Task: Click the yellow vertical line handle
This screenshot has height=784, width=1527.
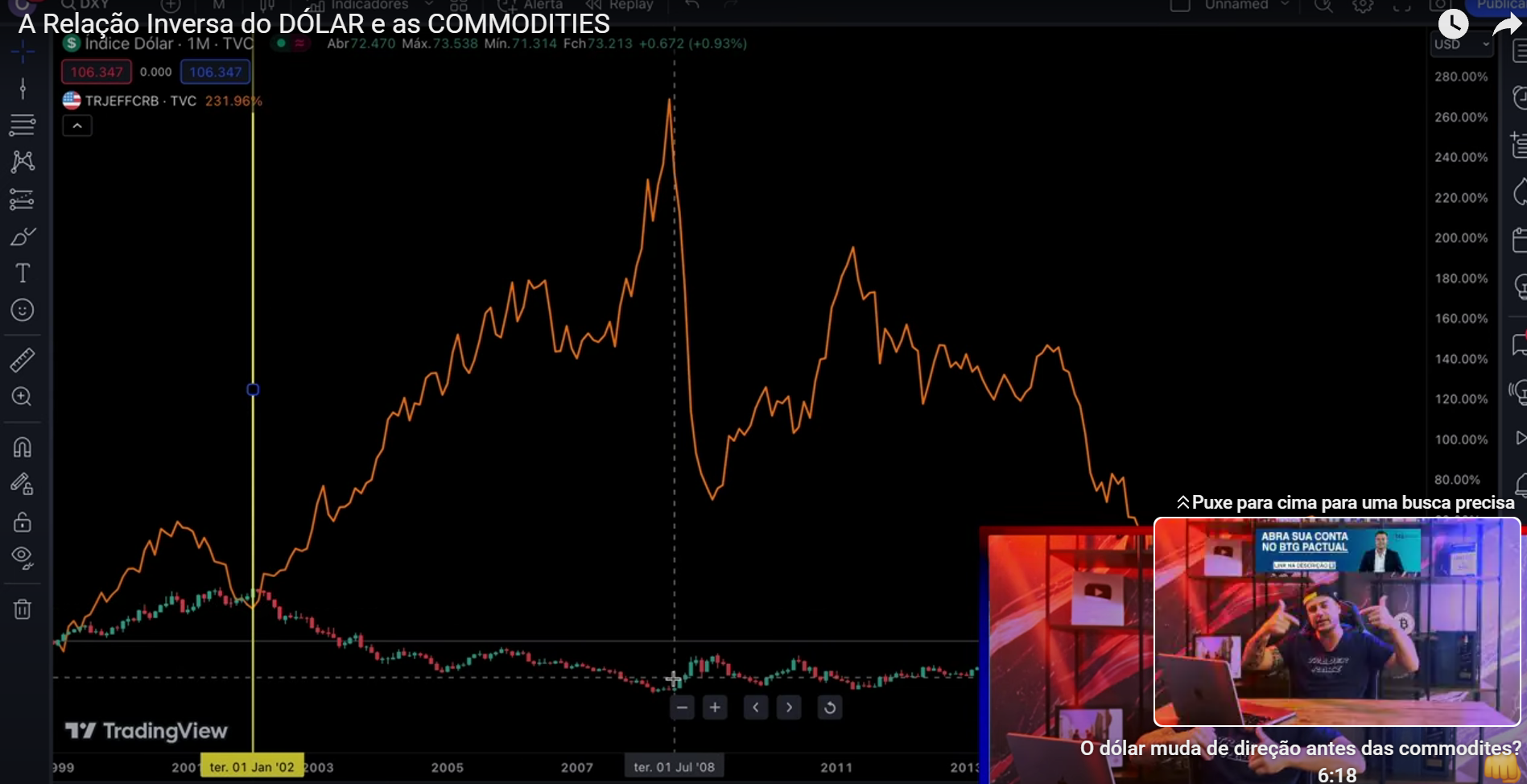Action: pyautogui.click(x=253, y=390)
